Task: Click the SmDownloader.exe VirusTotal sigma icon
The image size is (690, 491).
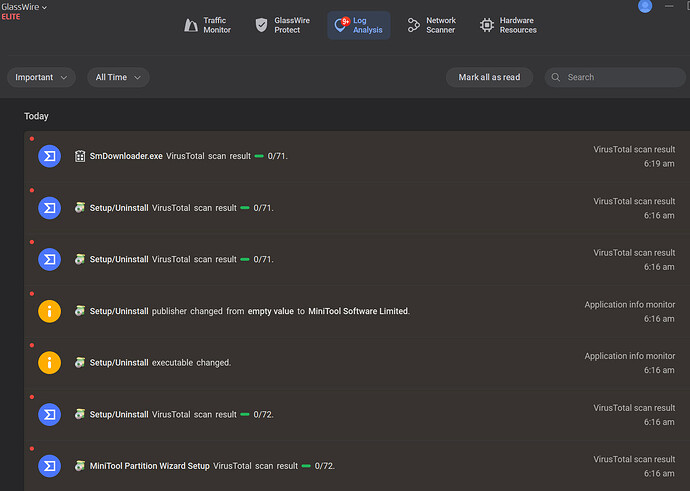Action: [49, 156]
